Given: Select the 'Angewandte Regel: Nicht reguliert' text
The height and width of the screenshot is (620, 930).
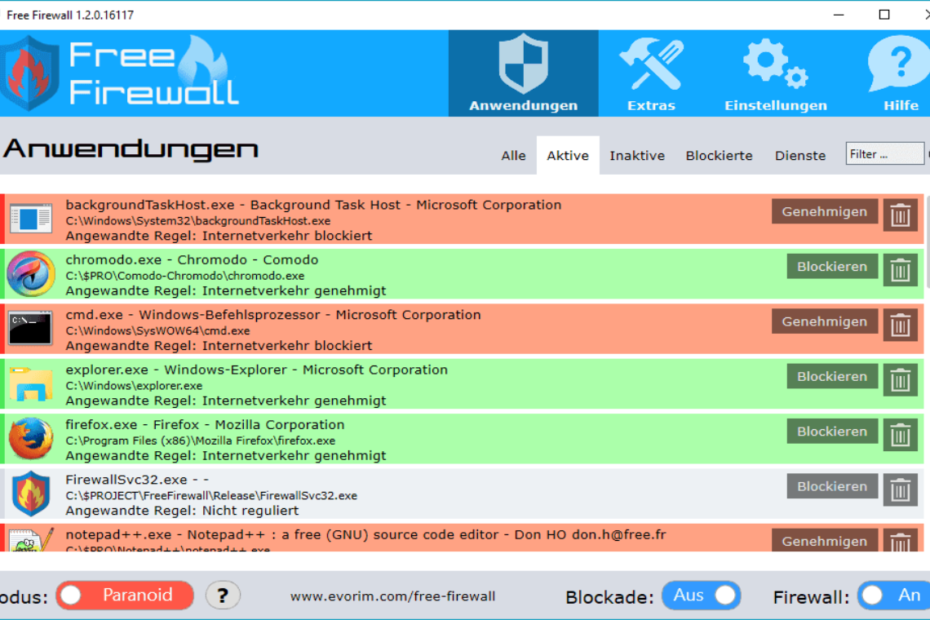Looking at the screenshot, I should coord(182,511).
